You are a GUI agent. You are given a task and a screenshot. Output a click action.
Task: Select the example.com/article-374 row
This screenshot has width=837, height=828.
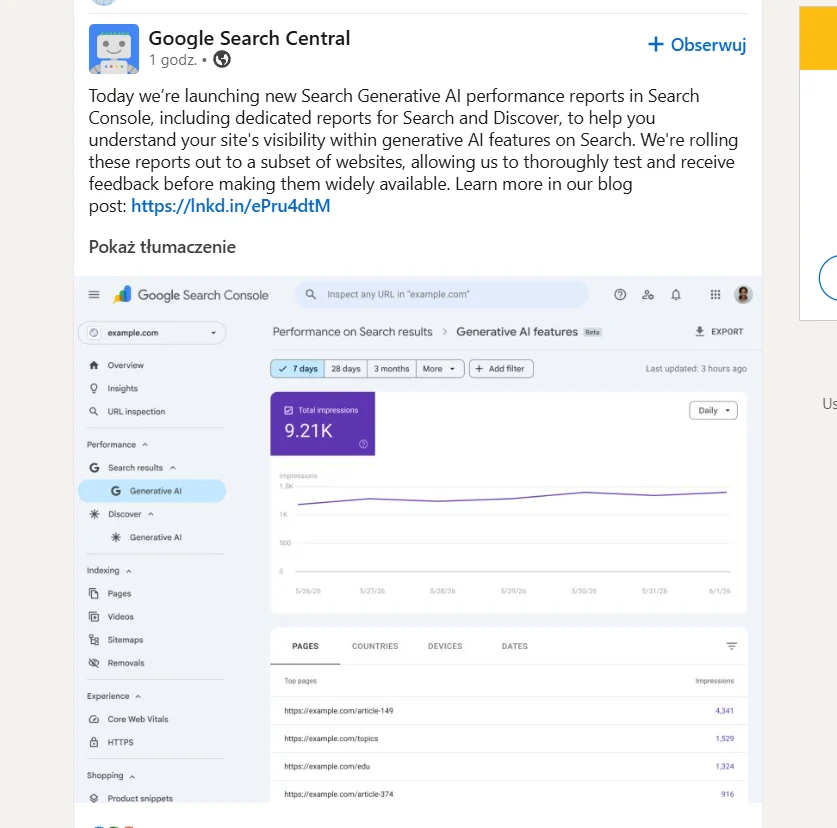click(509, 794)
